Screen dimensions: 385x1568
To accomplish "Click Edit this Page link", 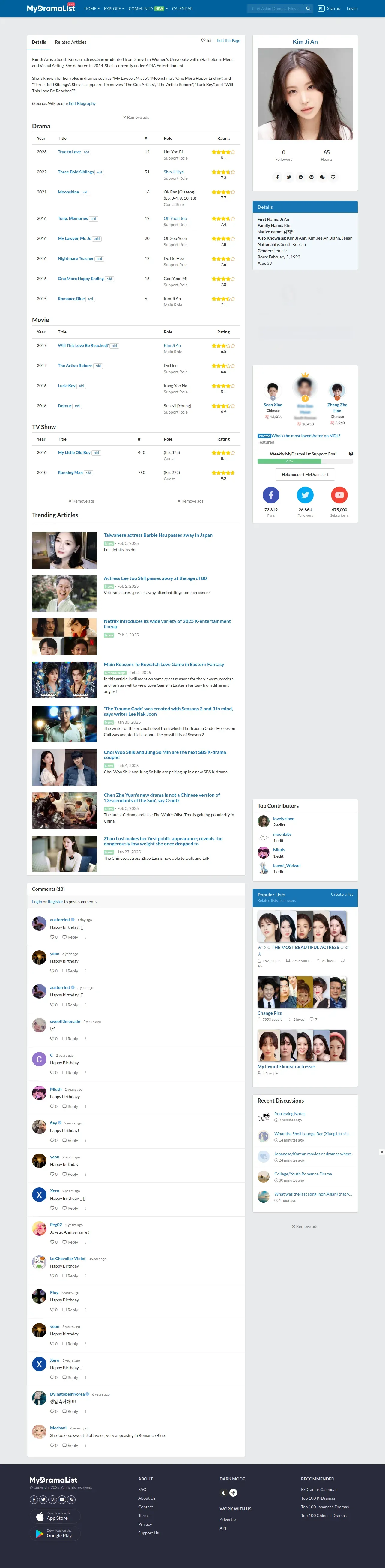I will tap(229, 40).
